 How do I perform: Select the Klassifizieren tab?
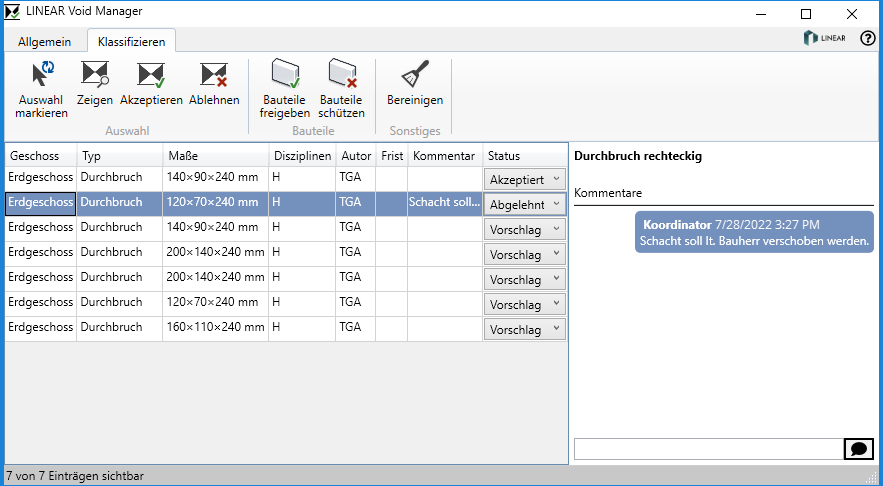pyautogui.click(x=132, y=42)
